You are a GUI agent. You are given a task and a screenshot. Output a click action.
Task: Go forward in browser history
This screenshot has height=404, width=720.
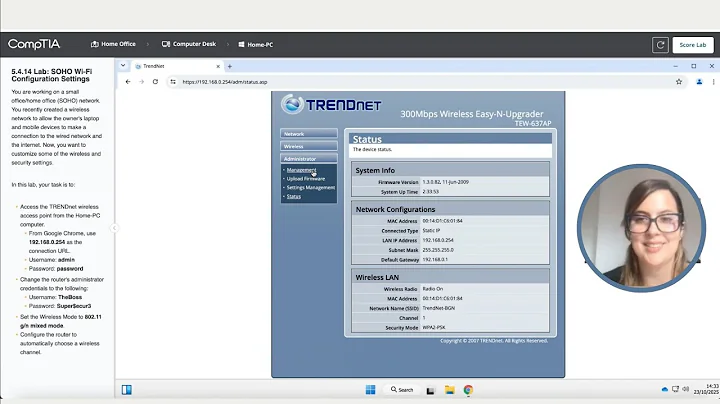[141, 82]
